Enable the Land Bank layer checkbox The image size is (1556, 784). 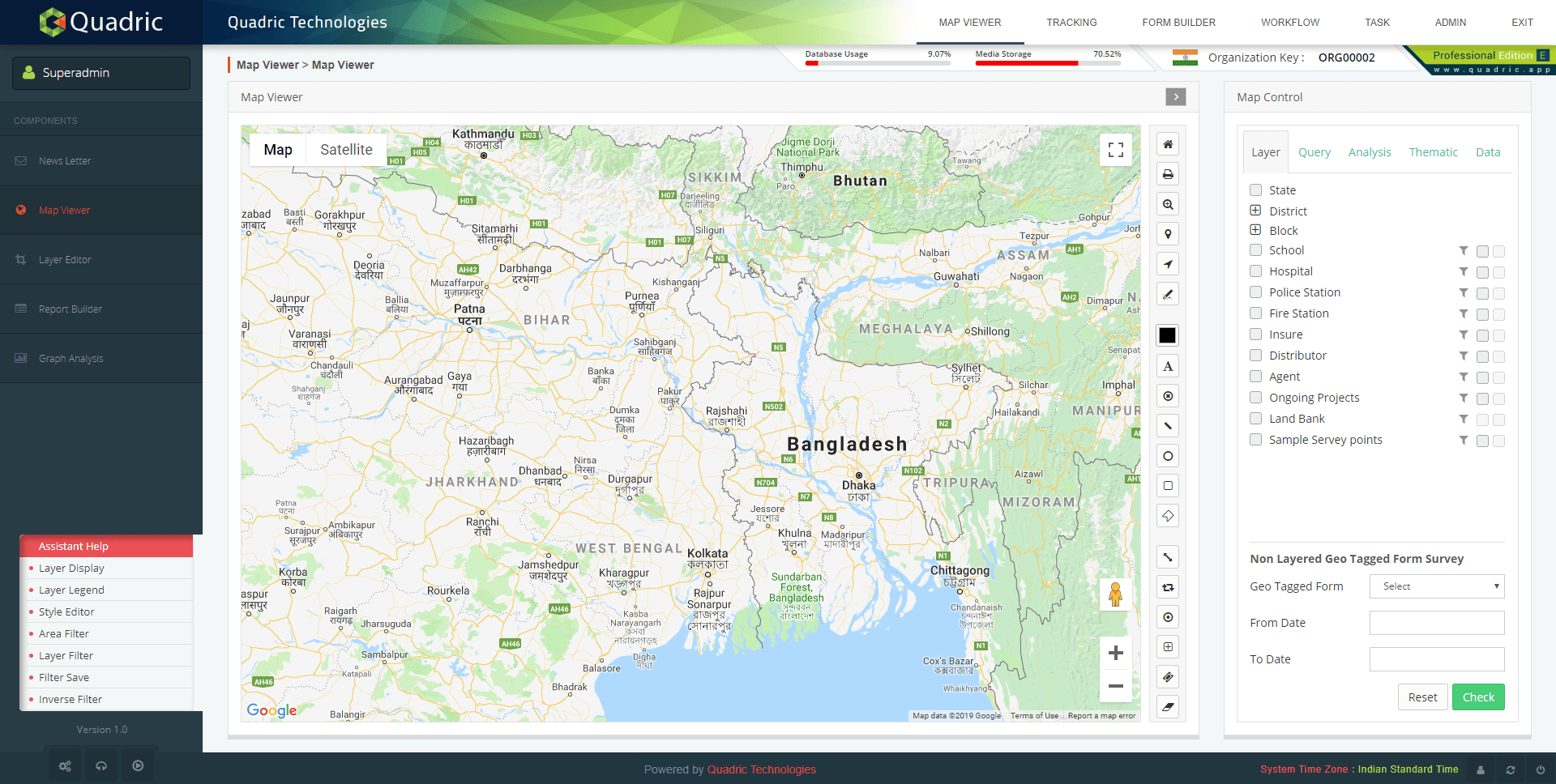[1255, 419]
